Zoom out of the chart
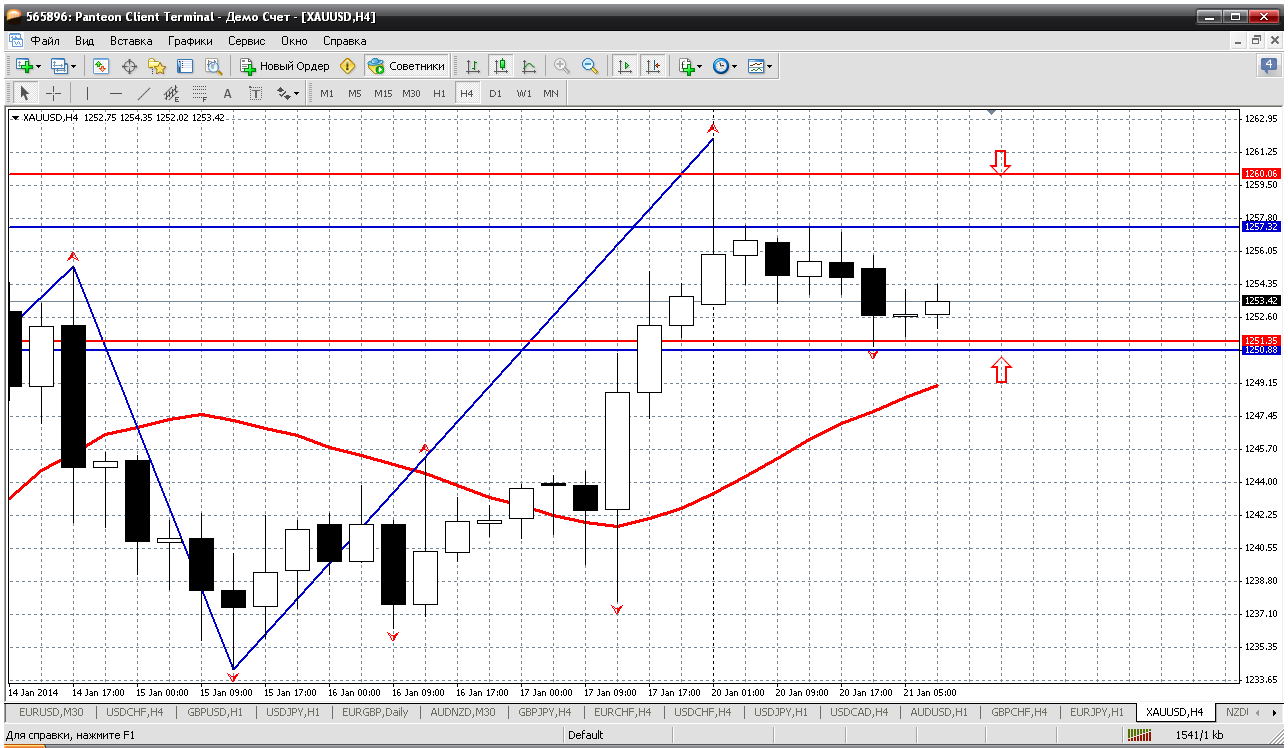The height and width of the screenshot is (748, 1288). pyautogui.click(x=590, y=66)
